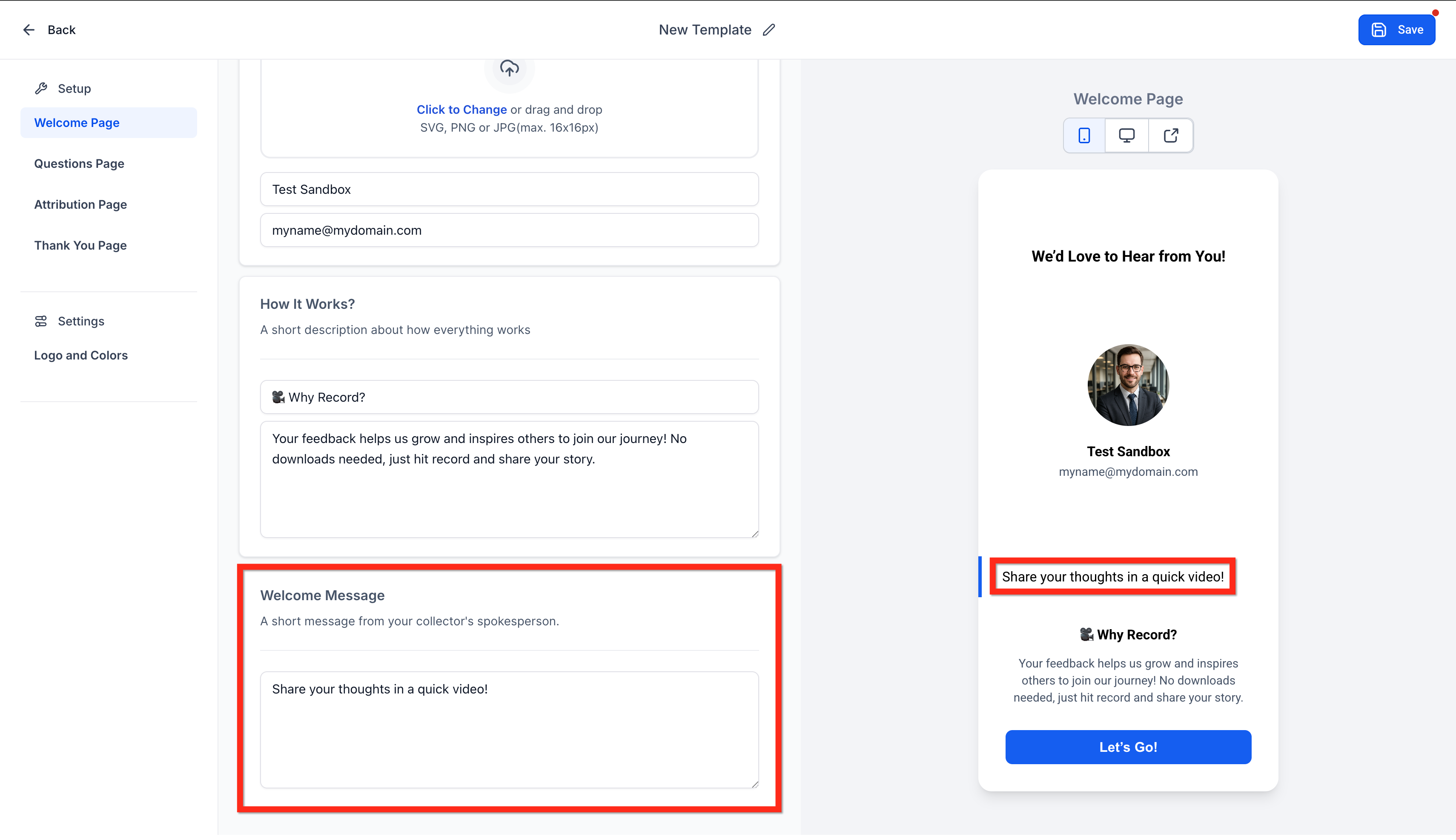
Task: Click the Welcome Message text area
Action: coord(509,730)
